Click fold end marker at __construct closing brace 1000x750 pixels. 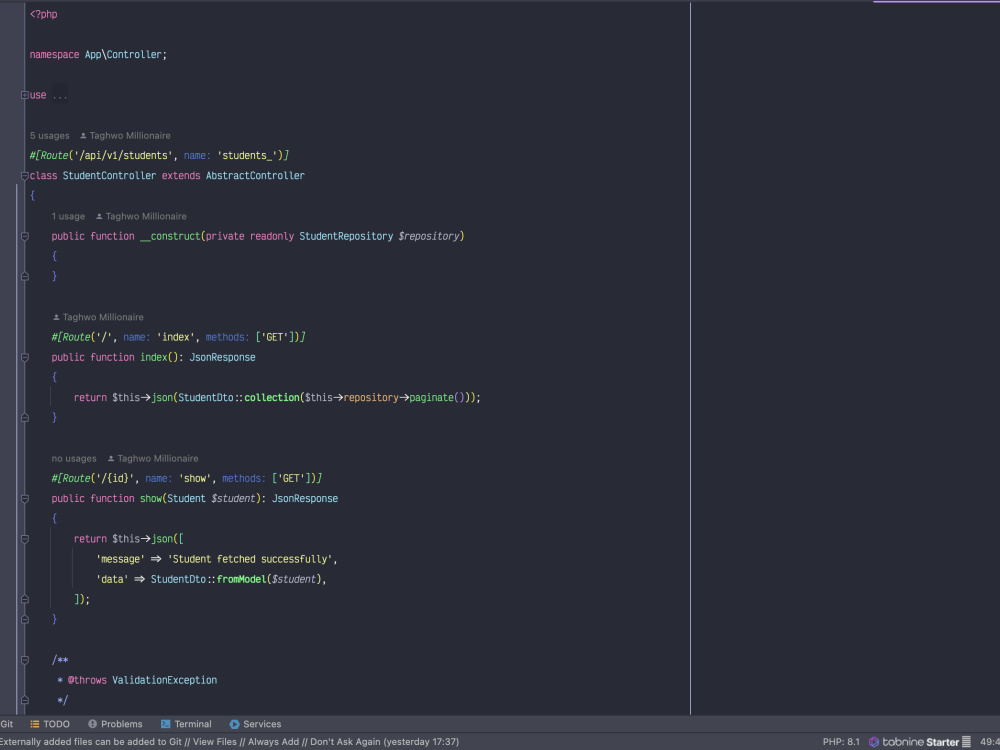click(x=24, y=276)
